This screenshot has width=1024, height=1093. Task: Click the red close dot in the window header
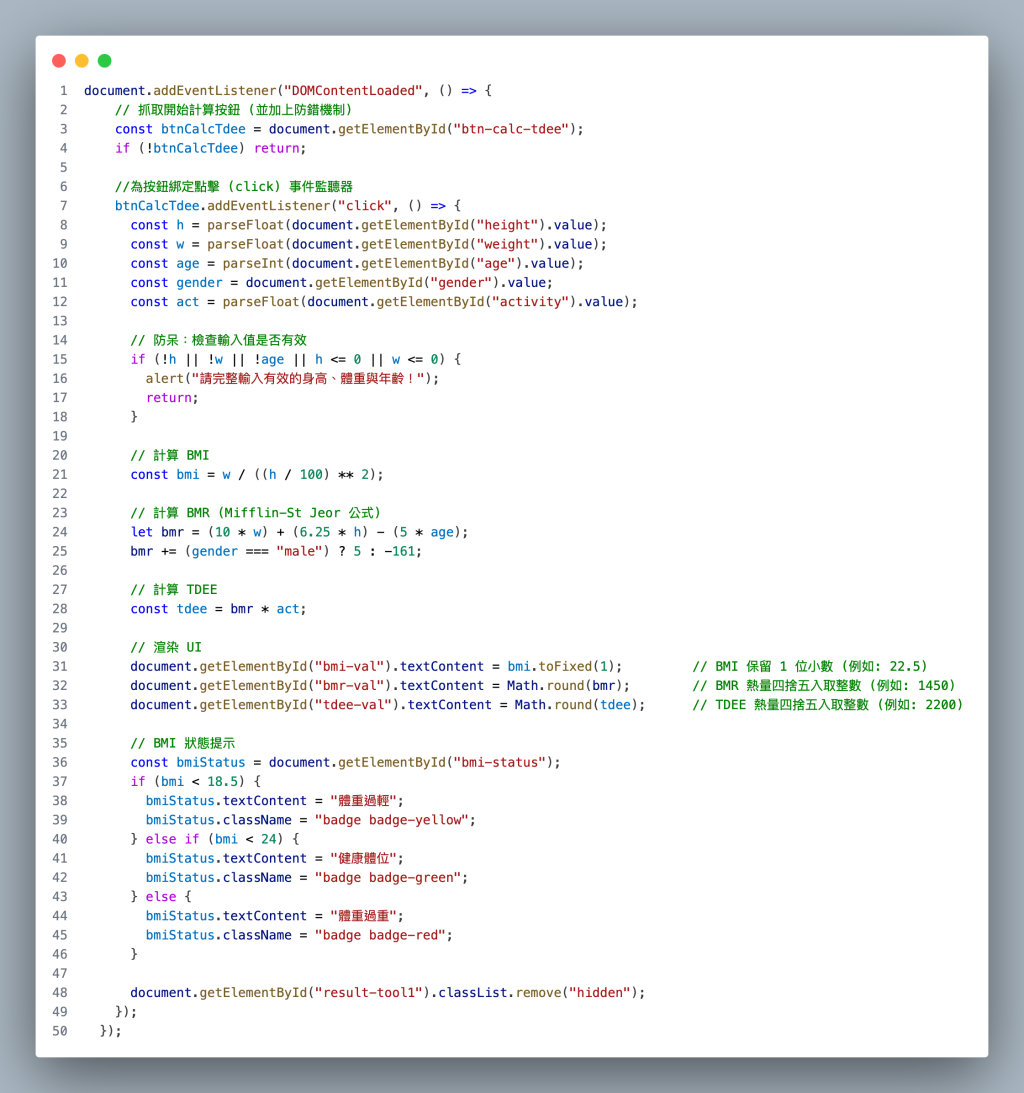pyautogui.click(x=59, y=61)
